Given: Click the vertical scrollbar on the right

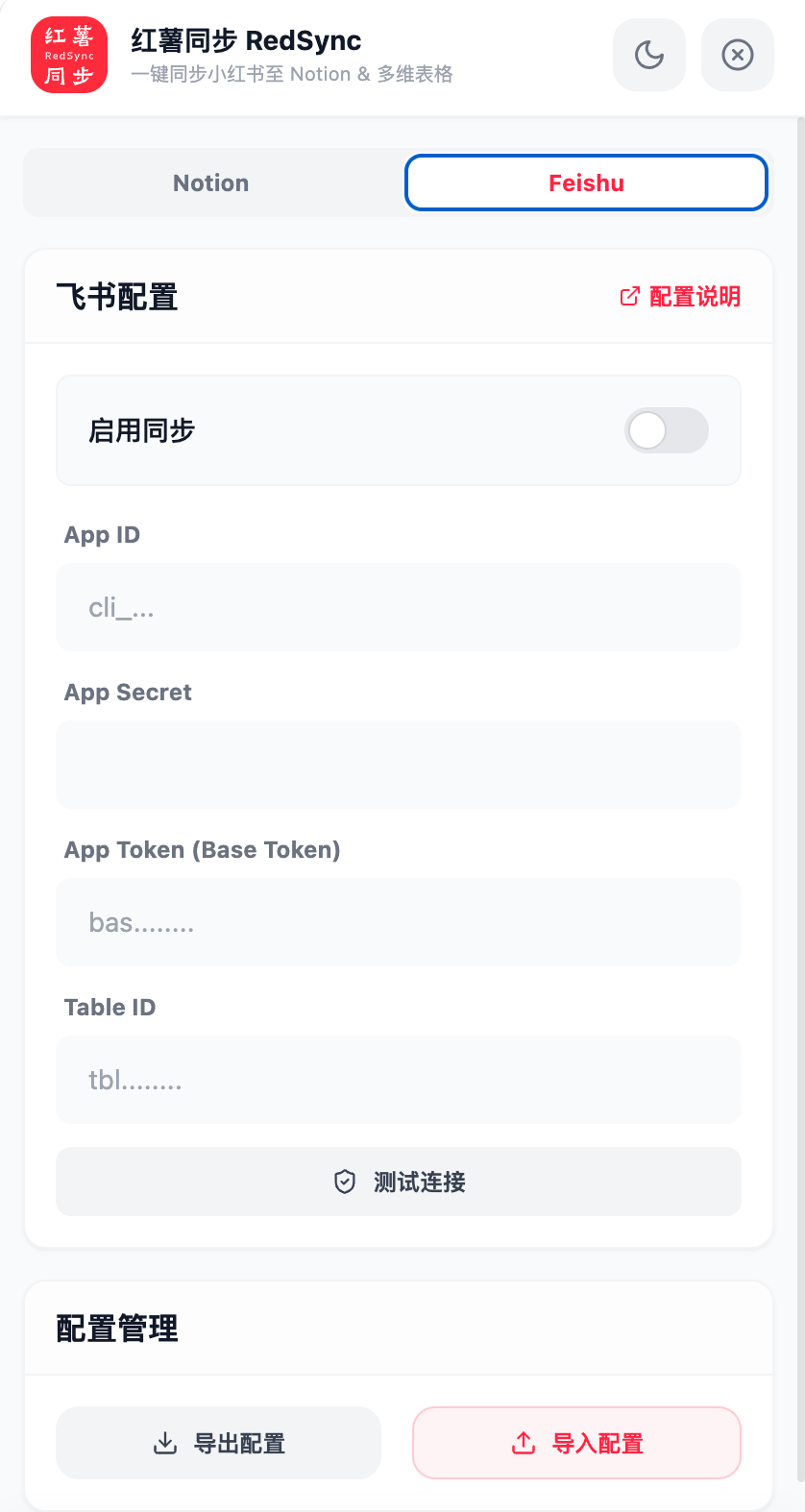Looking at the screenshot, I should point(801,768).
